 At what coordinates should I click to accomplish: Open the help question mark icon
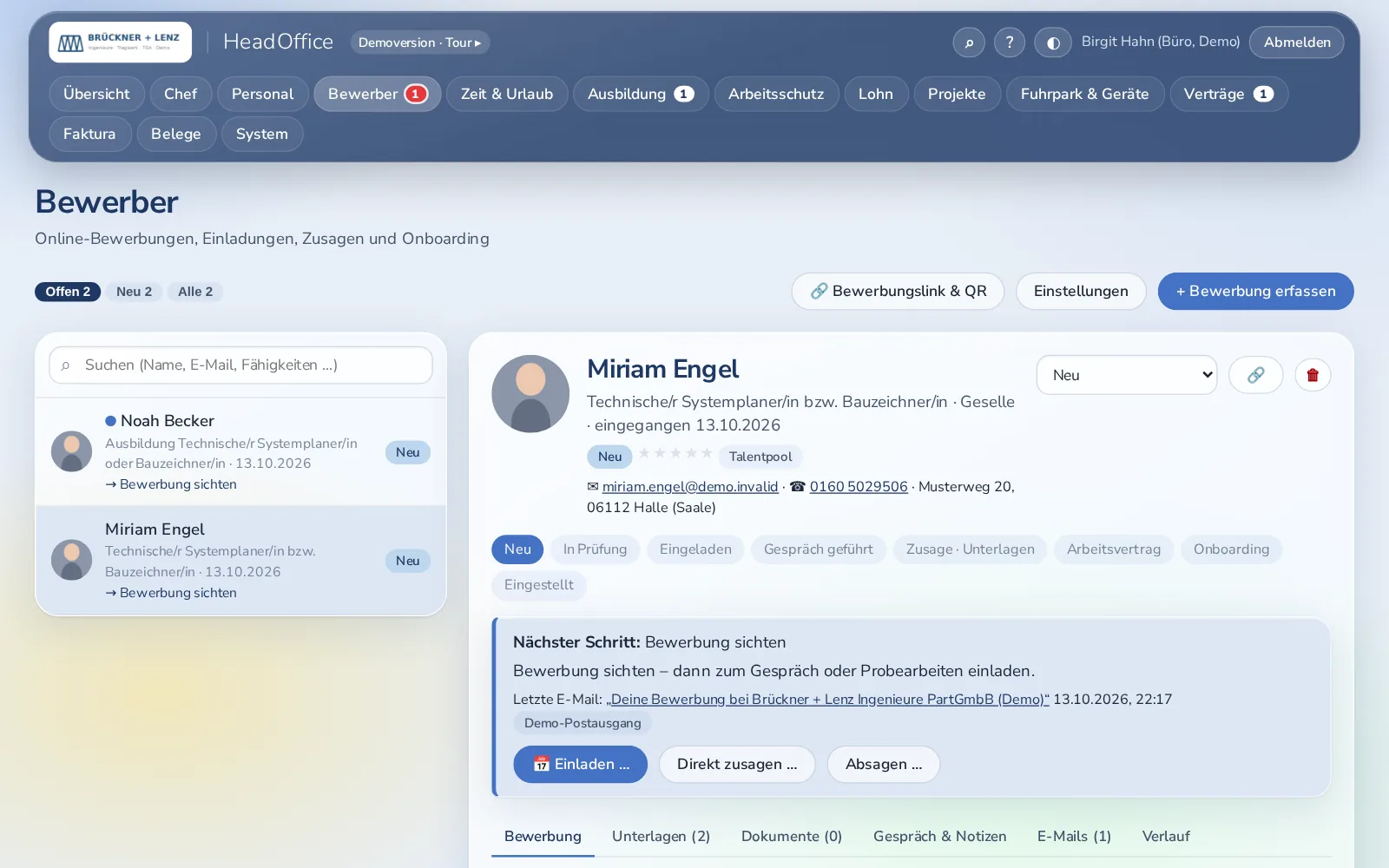(x=1010, y=43)
